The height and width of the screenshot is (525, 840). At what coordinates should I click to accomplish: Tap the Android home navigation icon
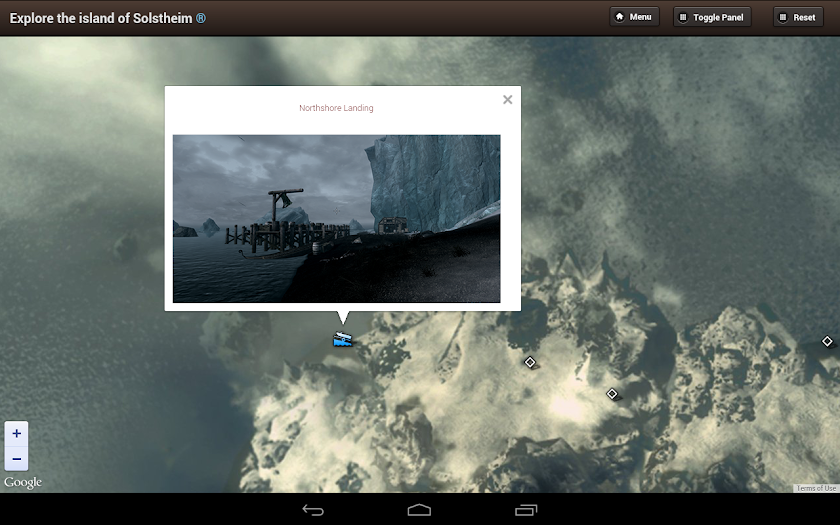click(x=419, y=509)
